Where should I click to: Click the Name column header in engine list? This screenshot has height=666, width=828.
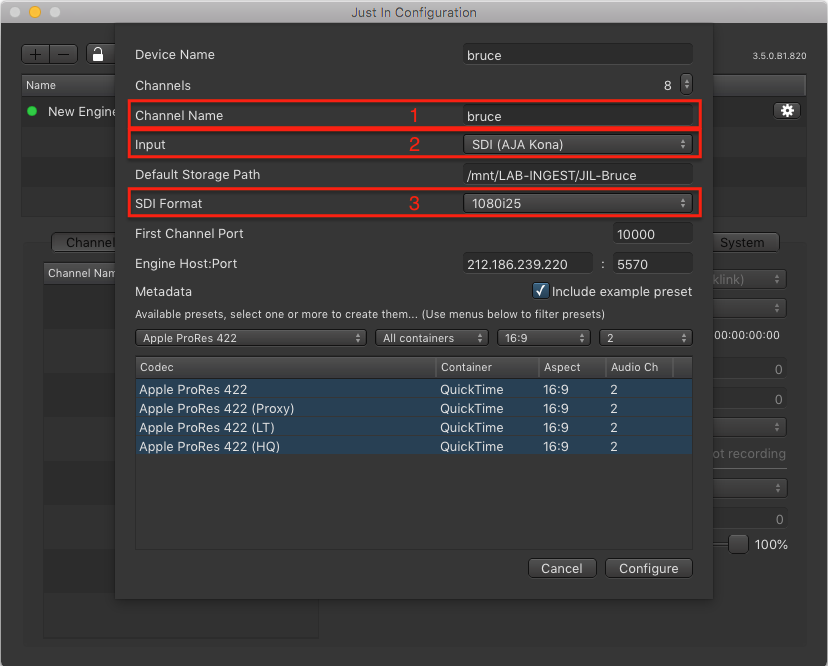[x=69, y=85]
